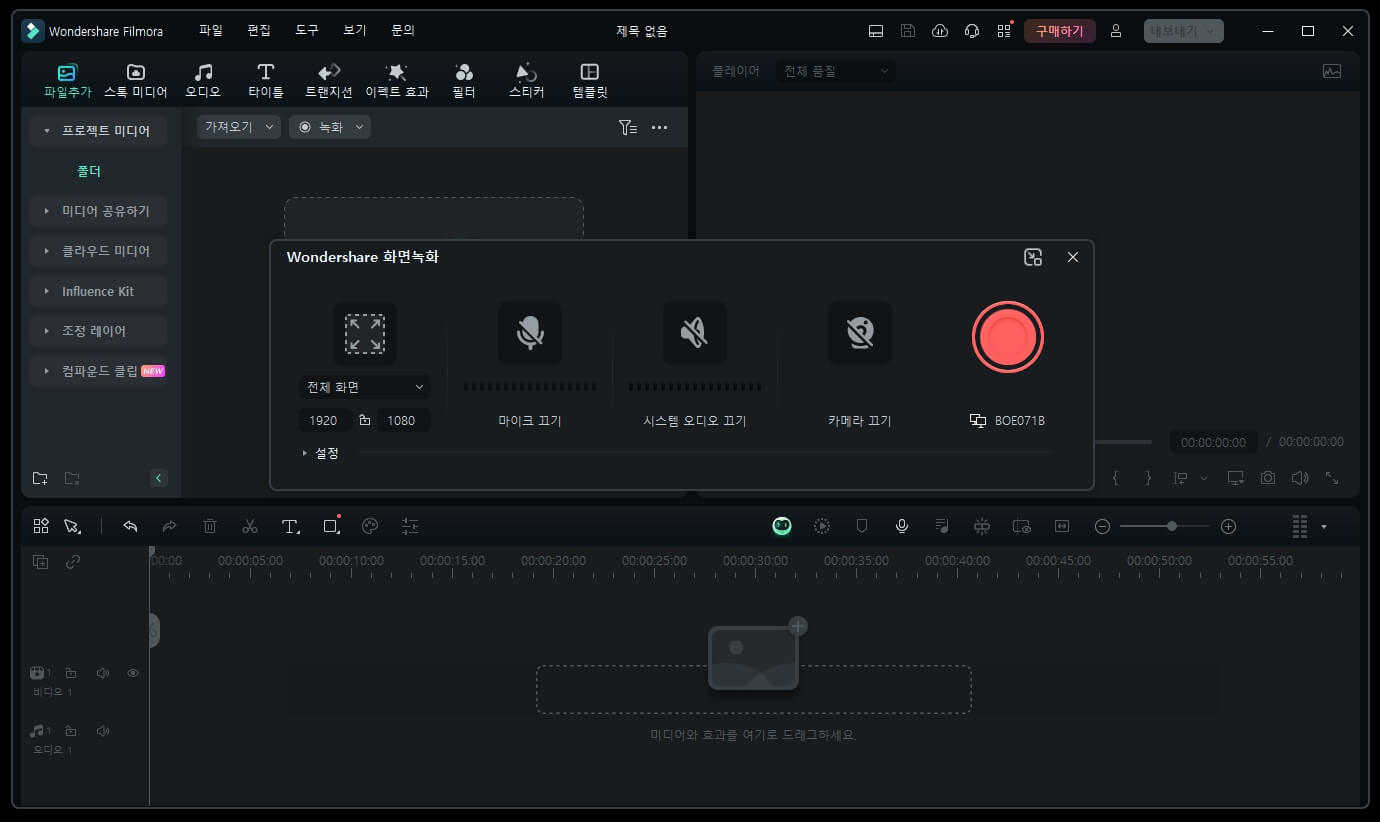Click the full screen capture area icon

pos(365,333)
